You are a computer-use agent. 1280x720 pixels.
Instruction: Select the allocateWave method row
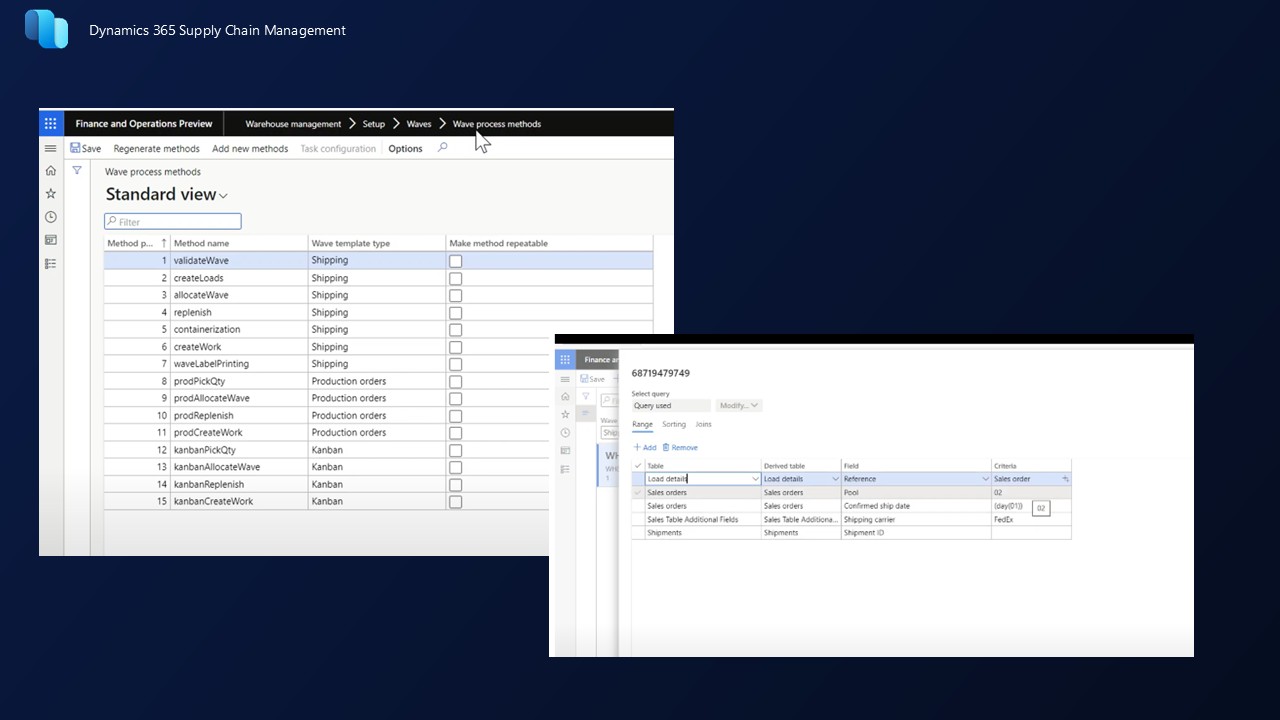(378, 295)
